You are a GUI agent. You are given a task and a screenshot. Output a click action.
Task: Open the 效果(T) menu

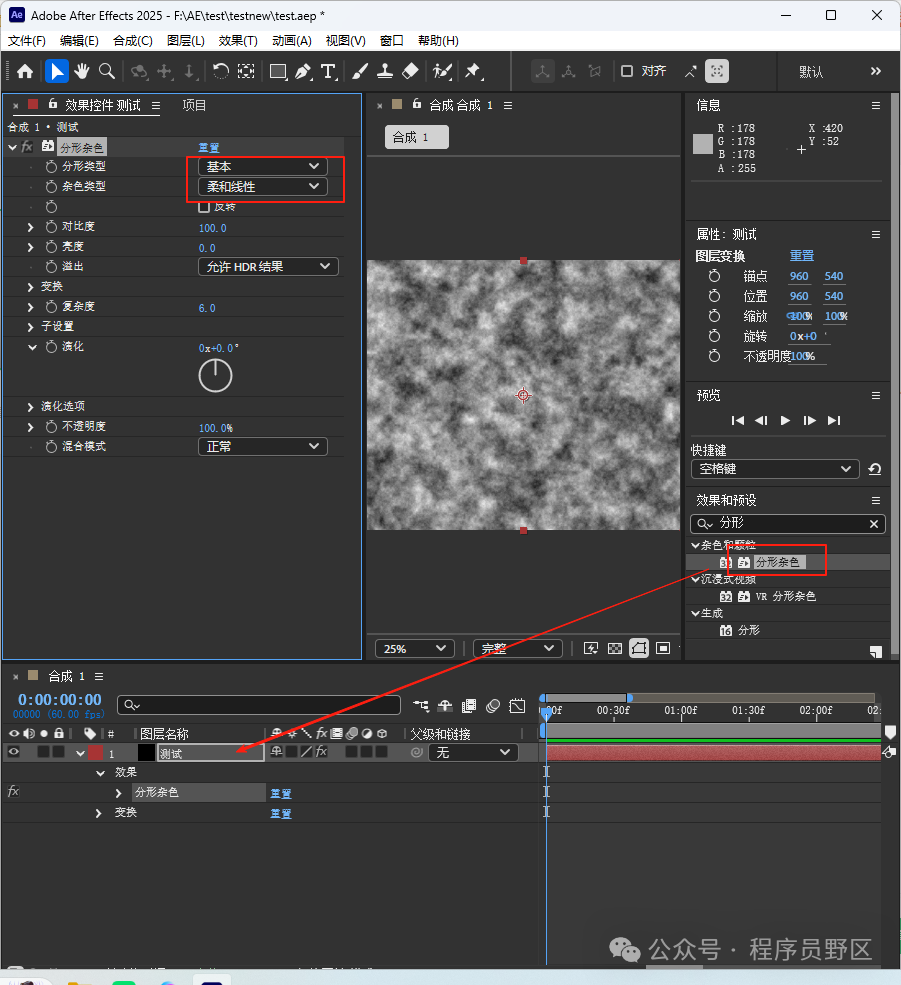(238, 41)
